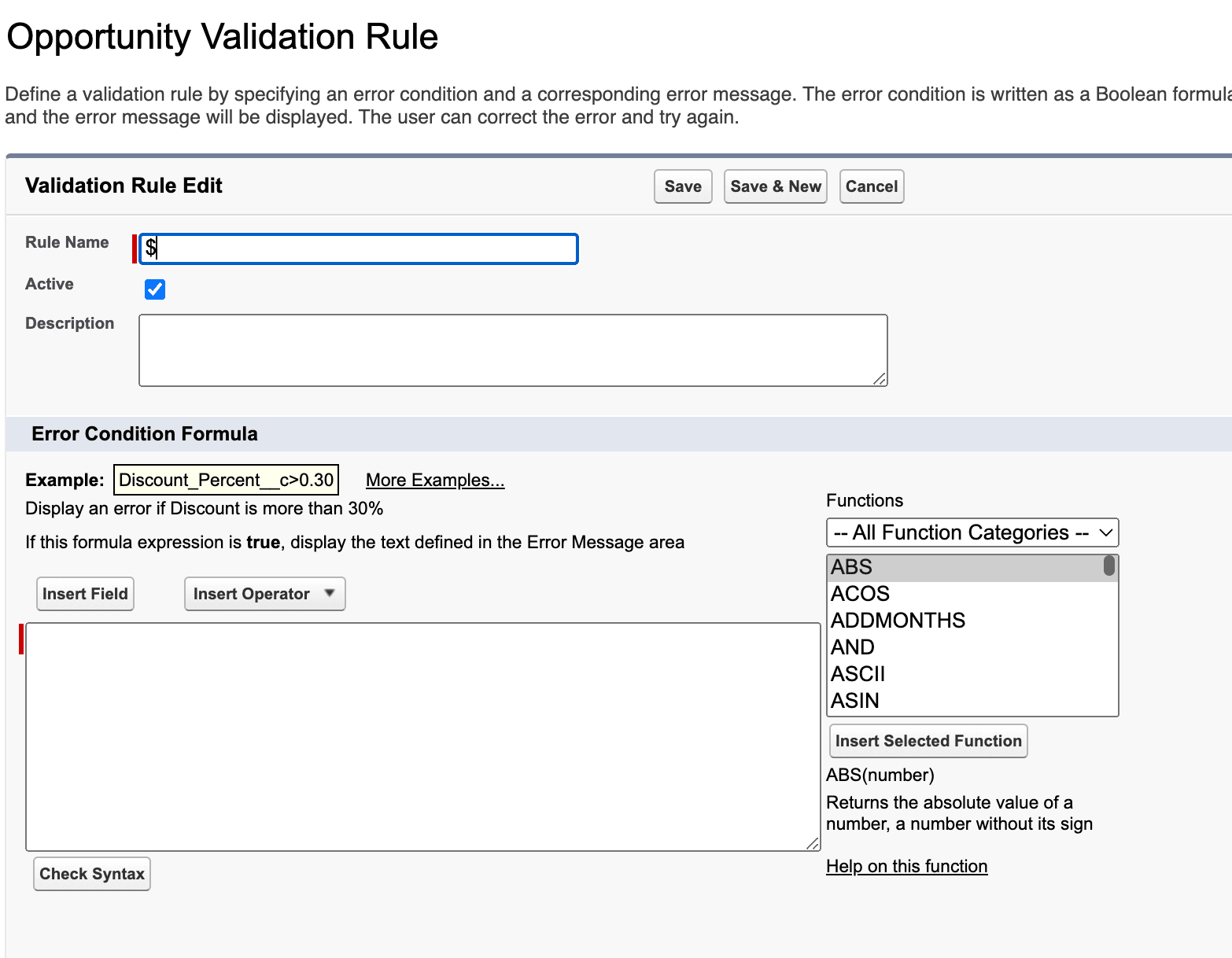Click the functions list scrollbar thumb
The width and height of the screenshot is (1232, 958).
pos(1109,566)
